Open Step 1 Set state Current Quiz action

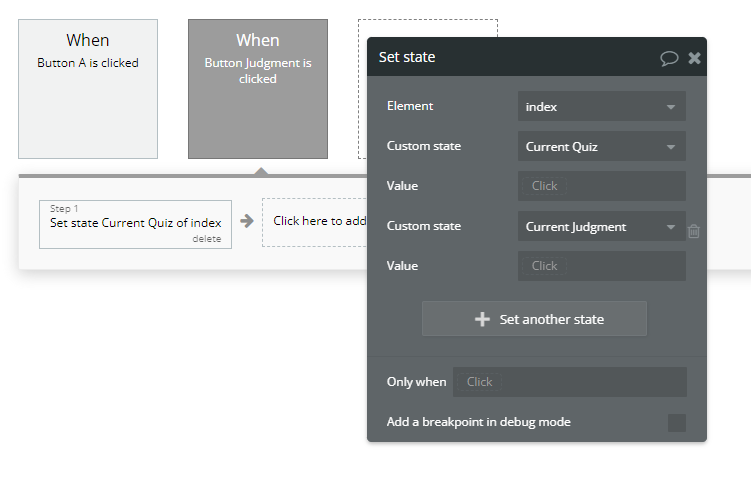tap(135, 222)
